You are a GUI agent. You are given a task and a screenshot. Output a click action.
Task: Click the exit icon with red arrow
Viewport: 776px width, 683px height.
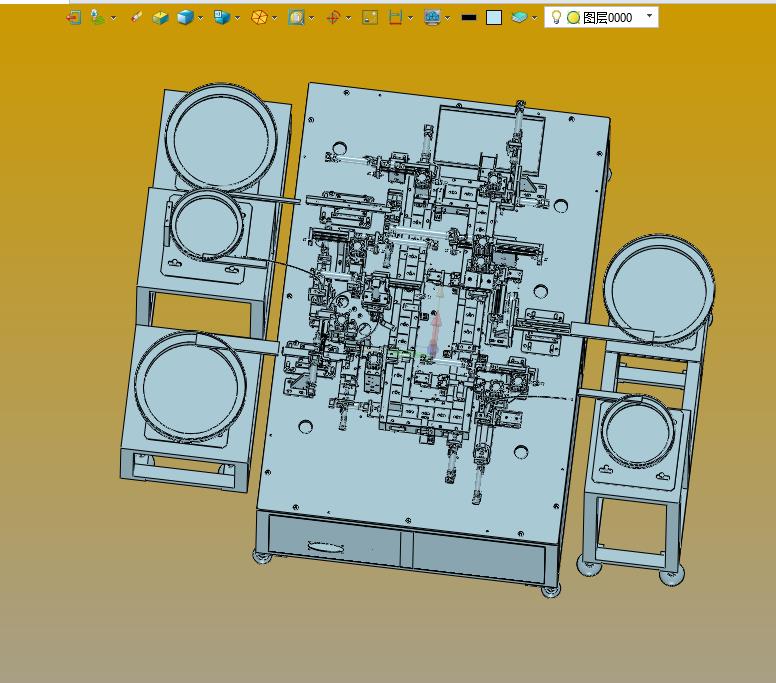click(74, 18)
